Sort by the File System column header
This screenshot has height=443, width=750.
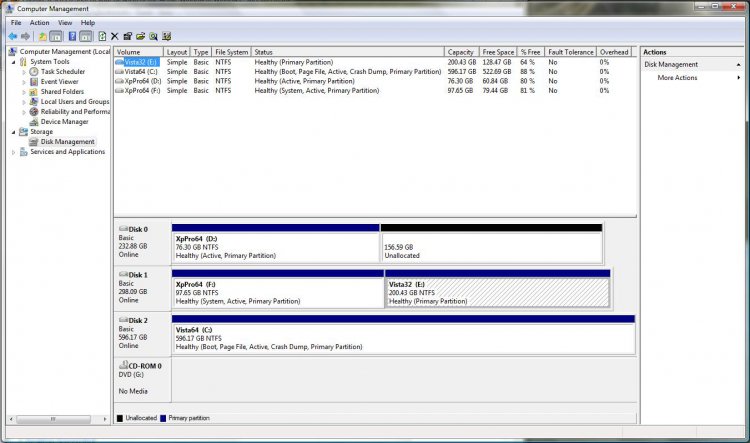click(x=232, y=52)
